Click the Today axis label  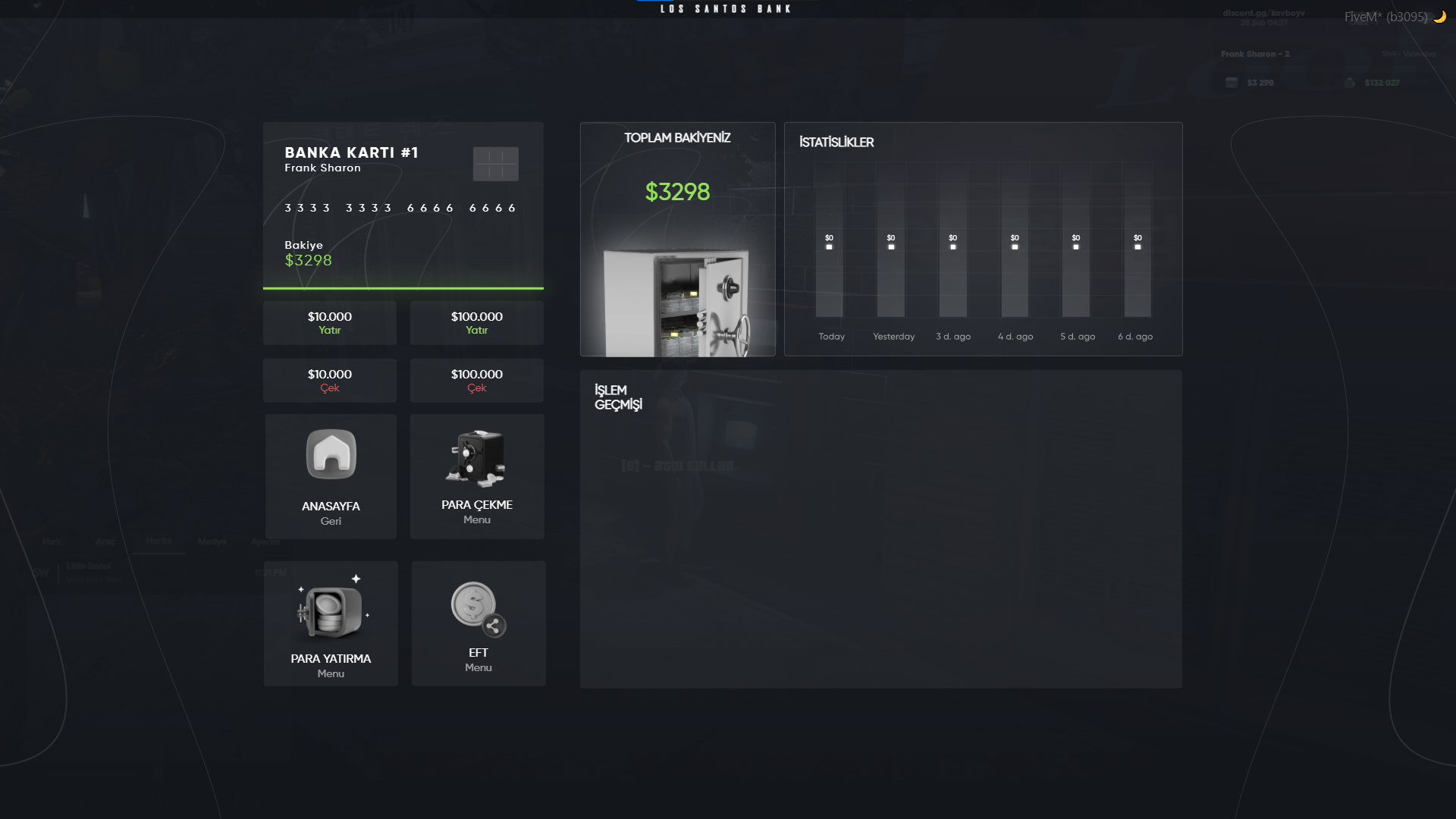(832, 337)
